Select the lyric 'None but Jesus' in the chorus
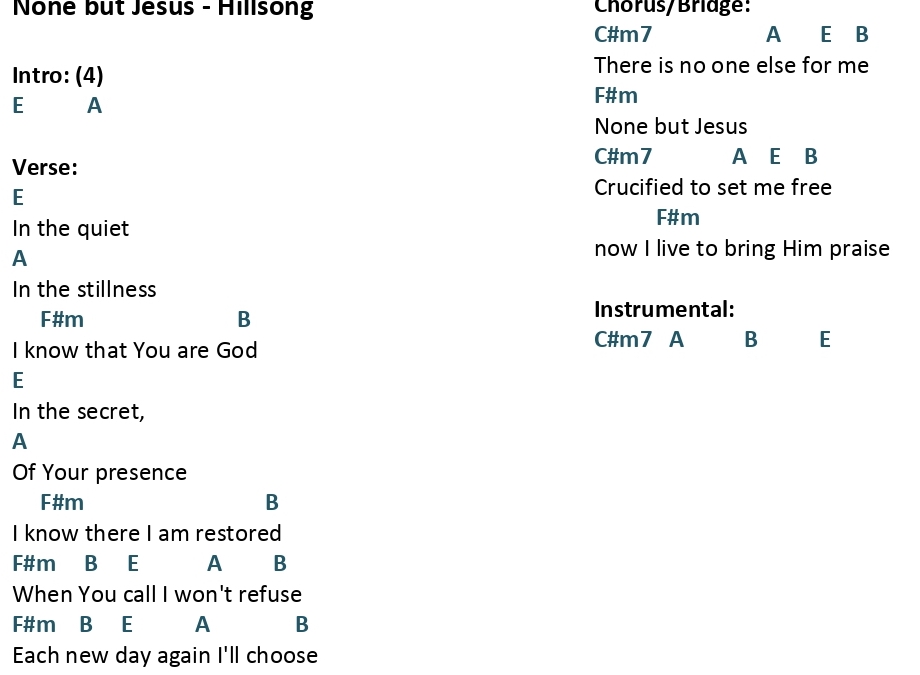Image resolution: width=920 pixels, height=675 pixels. pyautogui.click(x=671, y=126)
